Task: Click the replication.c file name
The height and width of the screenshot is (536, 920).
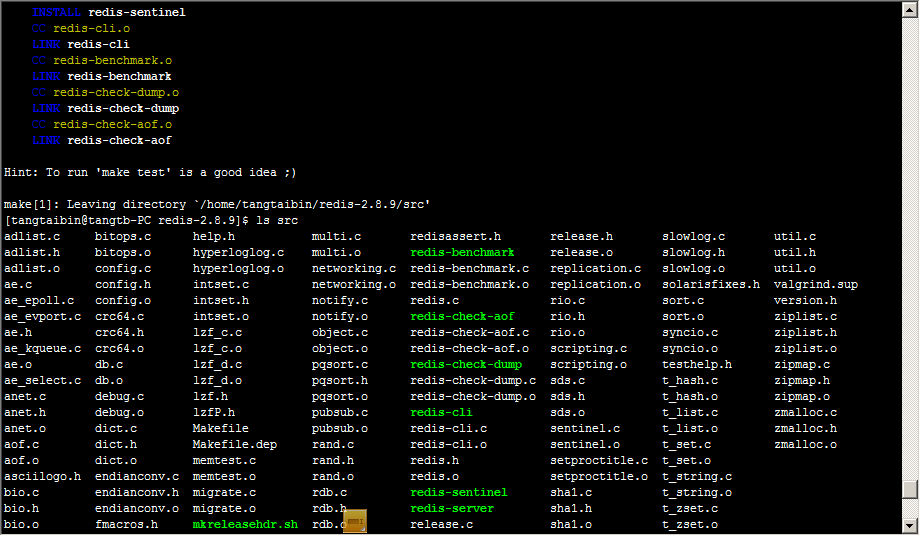Action: point(596,268)
